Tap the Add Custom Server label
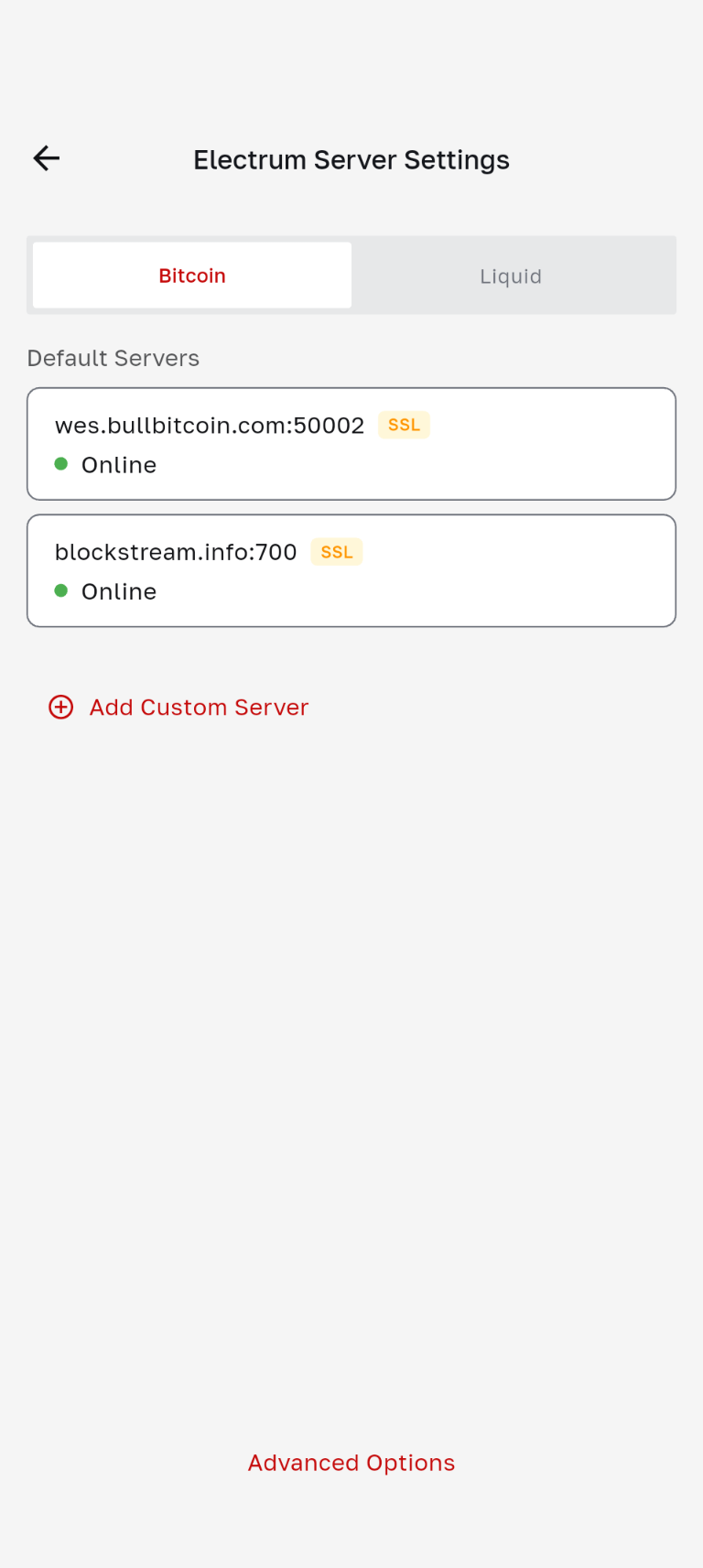703x1568 pixels. 199,707
